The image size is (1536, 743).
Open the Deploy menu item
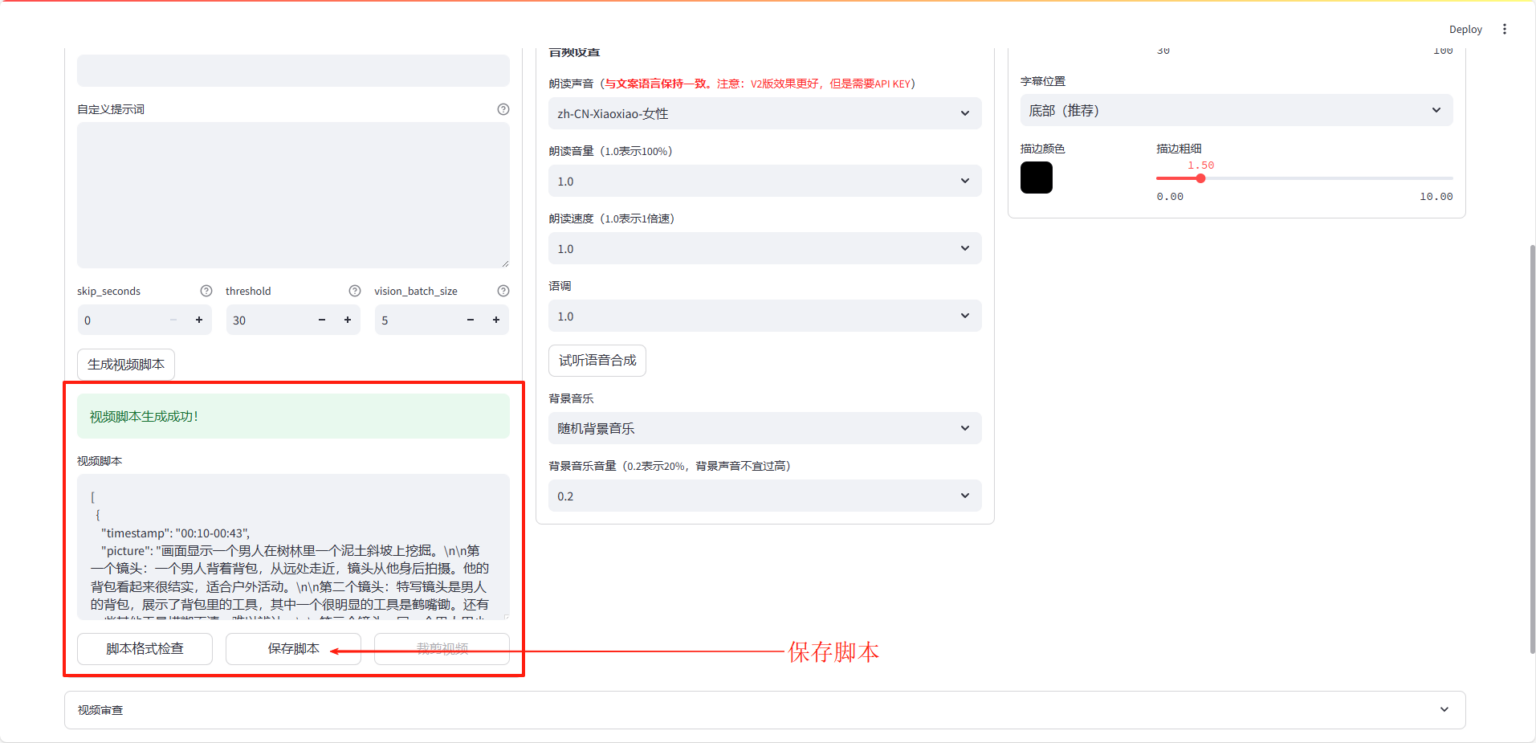1465,29
